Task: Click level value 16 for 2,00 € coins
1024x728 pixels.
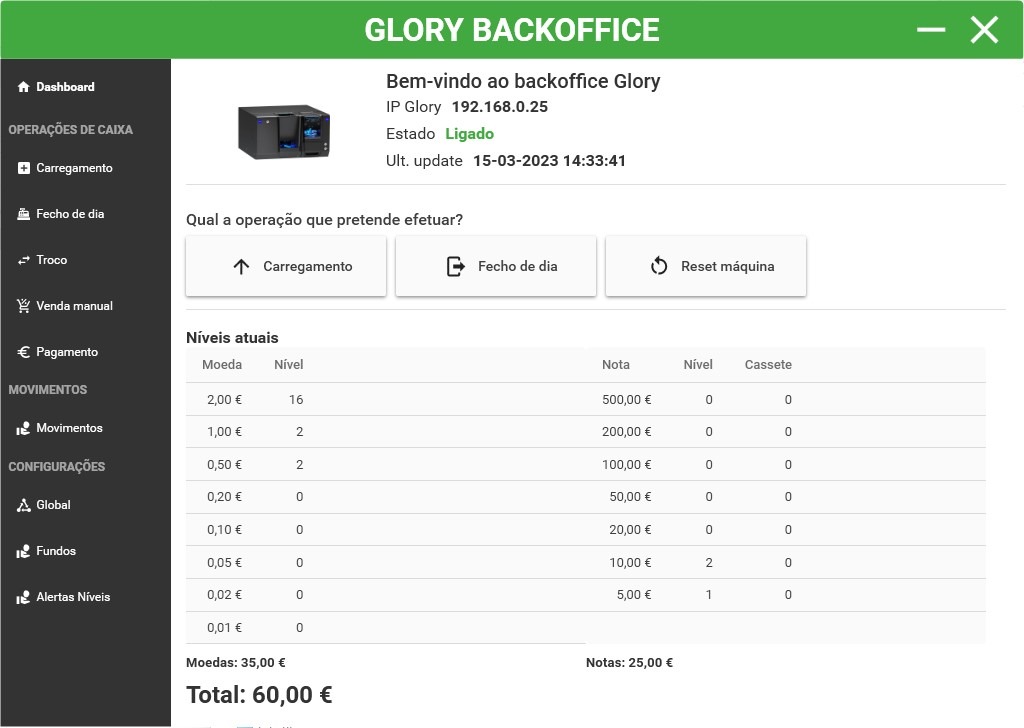Action: tap(296, 400)
